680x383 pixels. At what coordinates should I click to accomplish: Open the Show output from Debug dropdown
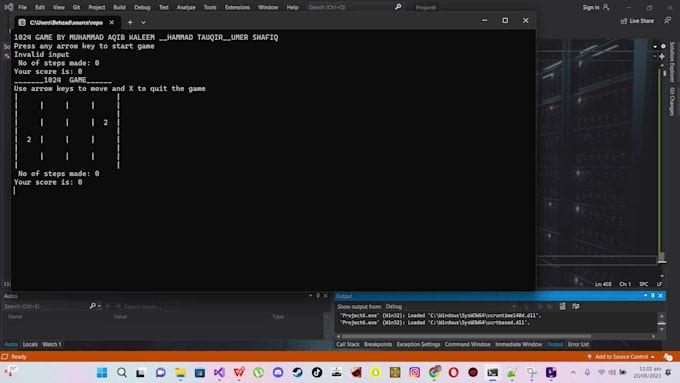coord(450,306)
